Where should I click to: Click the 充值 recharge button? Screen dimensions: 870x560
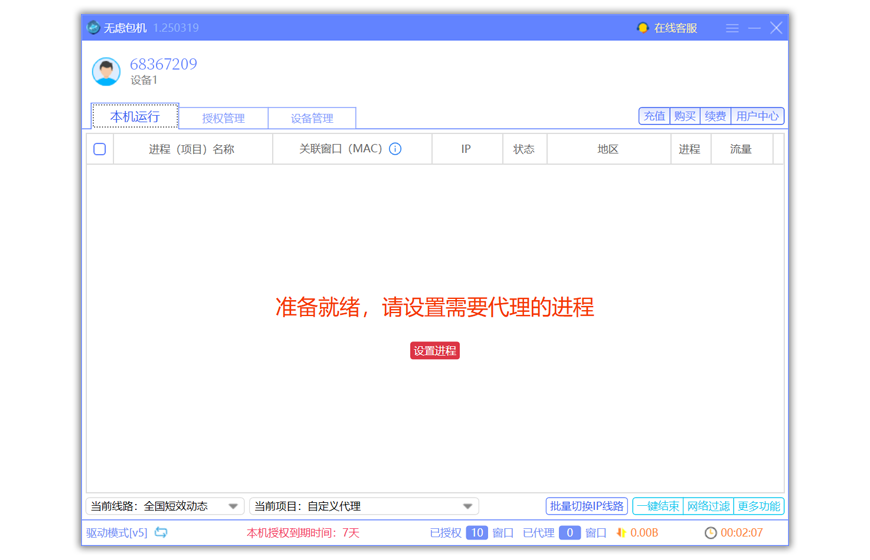(x=654, y=116)
